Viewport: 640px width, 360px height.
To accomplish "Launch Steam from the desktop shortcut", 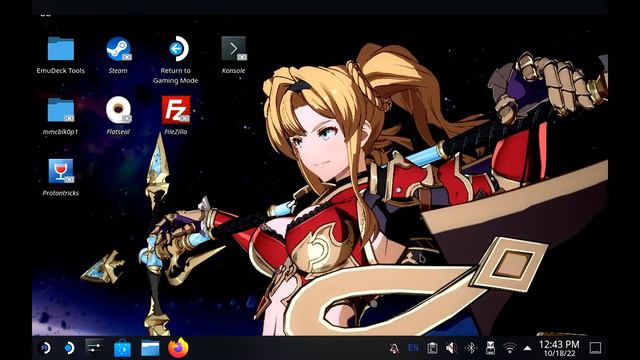I will click(118, 49).
